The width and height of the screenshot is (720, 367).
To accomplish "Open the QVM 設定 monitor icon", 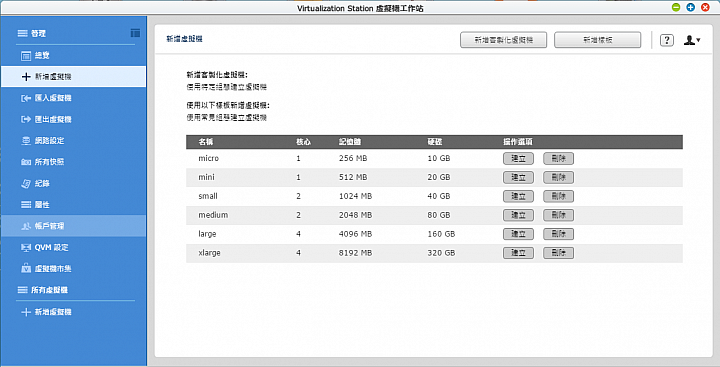I will pos(26,248).
